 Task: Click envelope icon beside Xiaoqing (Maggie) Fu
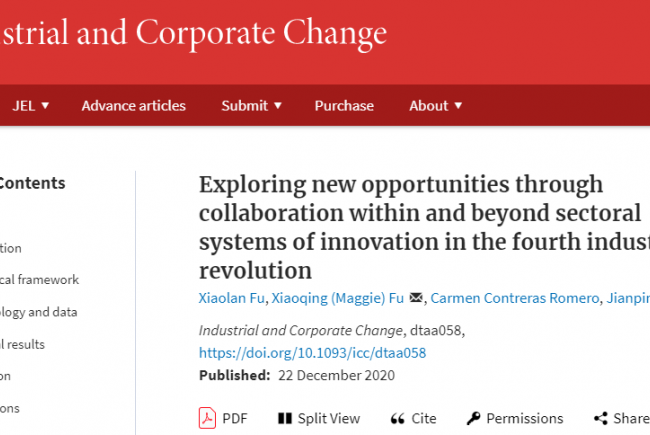[417, 297]
